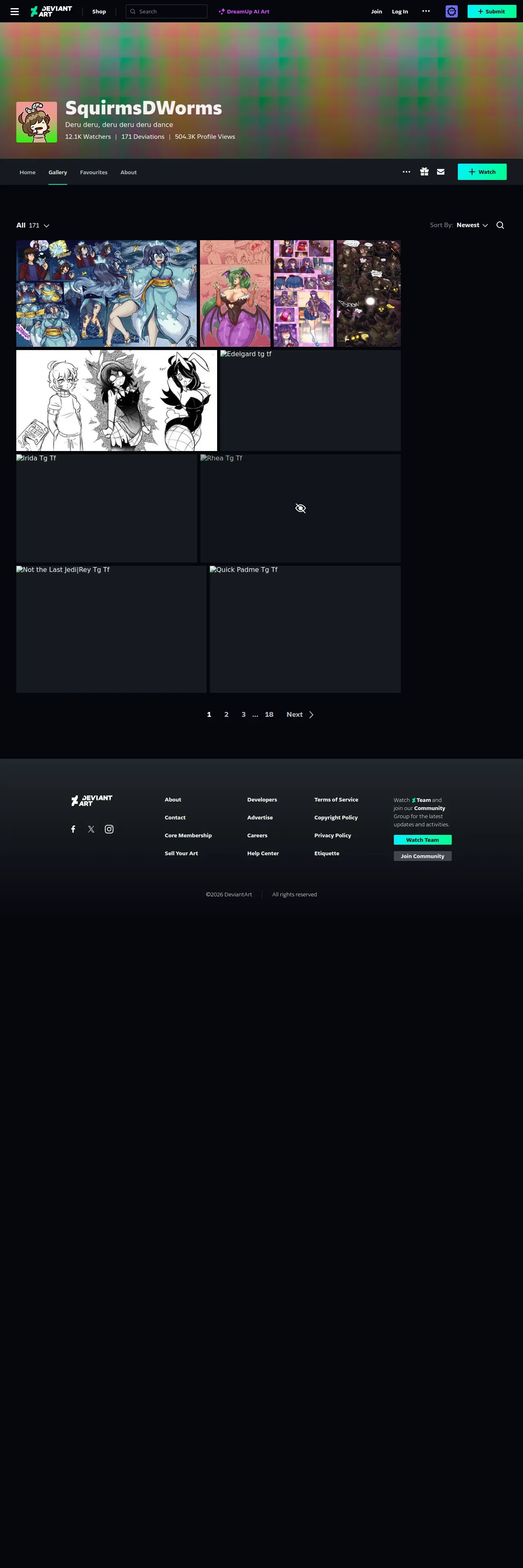Click the 171 Deviations stat
Screen dimensions: 523x1568
(143, 137)
